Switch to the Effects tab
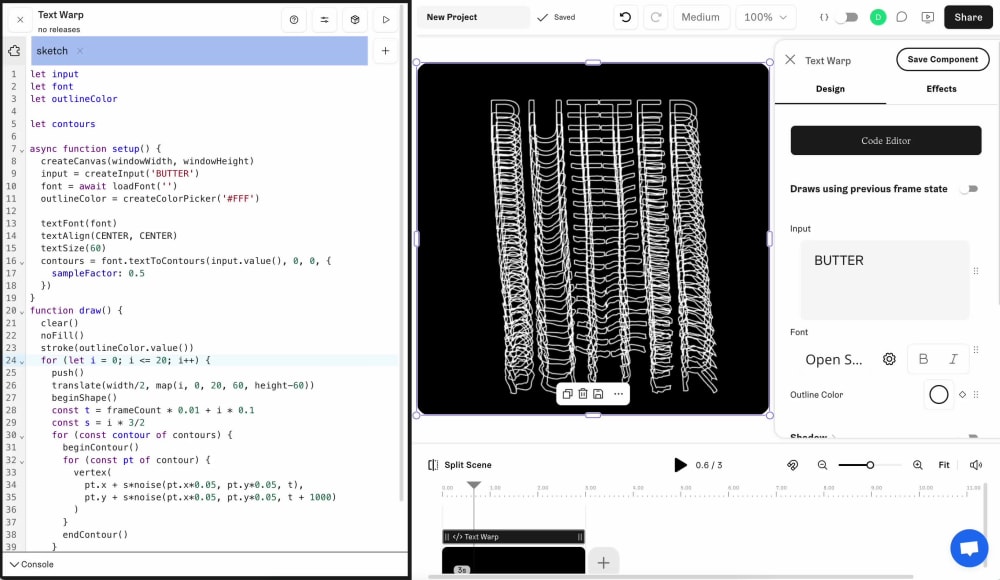Image resolution: width=1000 pixels, height=580 pixels. (941, 89)
